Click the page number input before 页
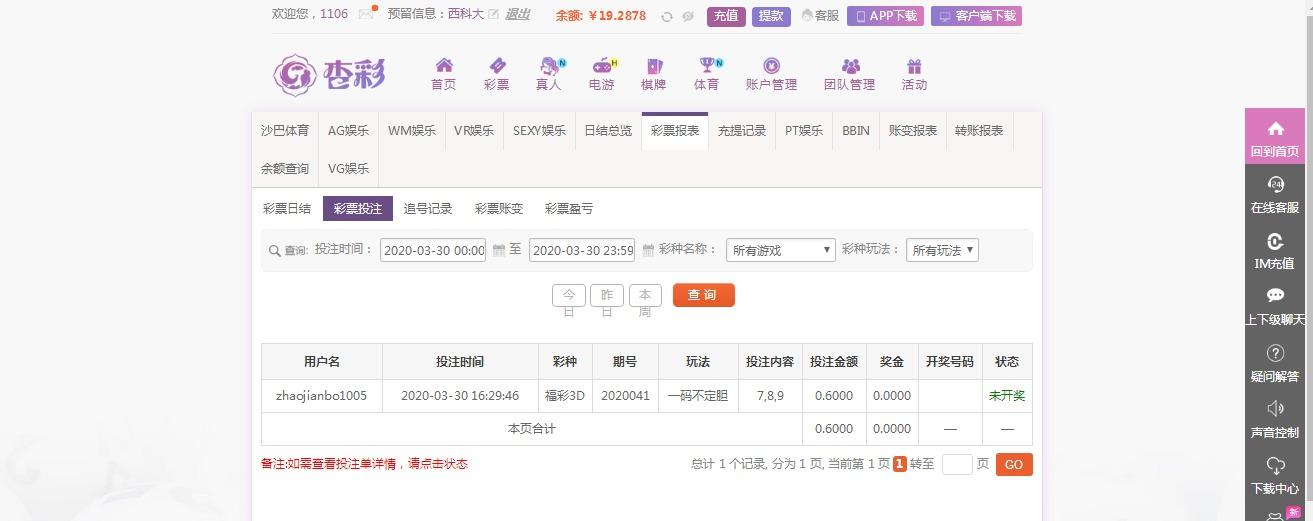The height and width of the screenshot is (521, 1313). [x=957, y=464]
